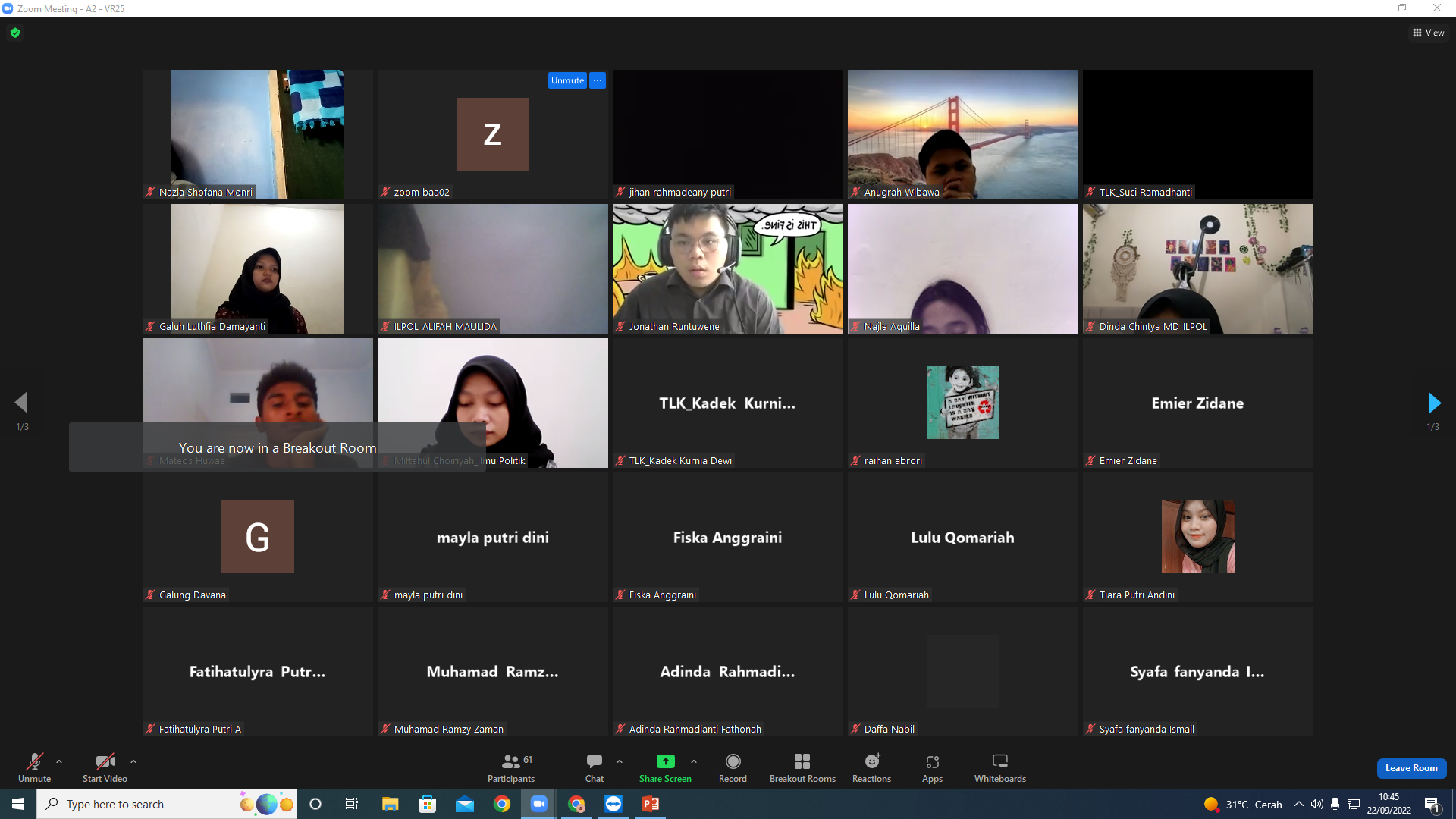Switch to the Zoom taskbar icon
The image size is (1456, 819).
point(539,804)
